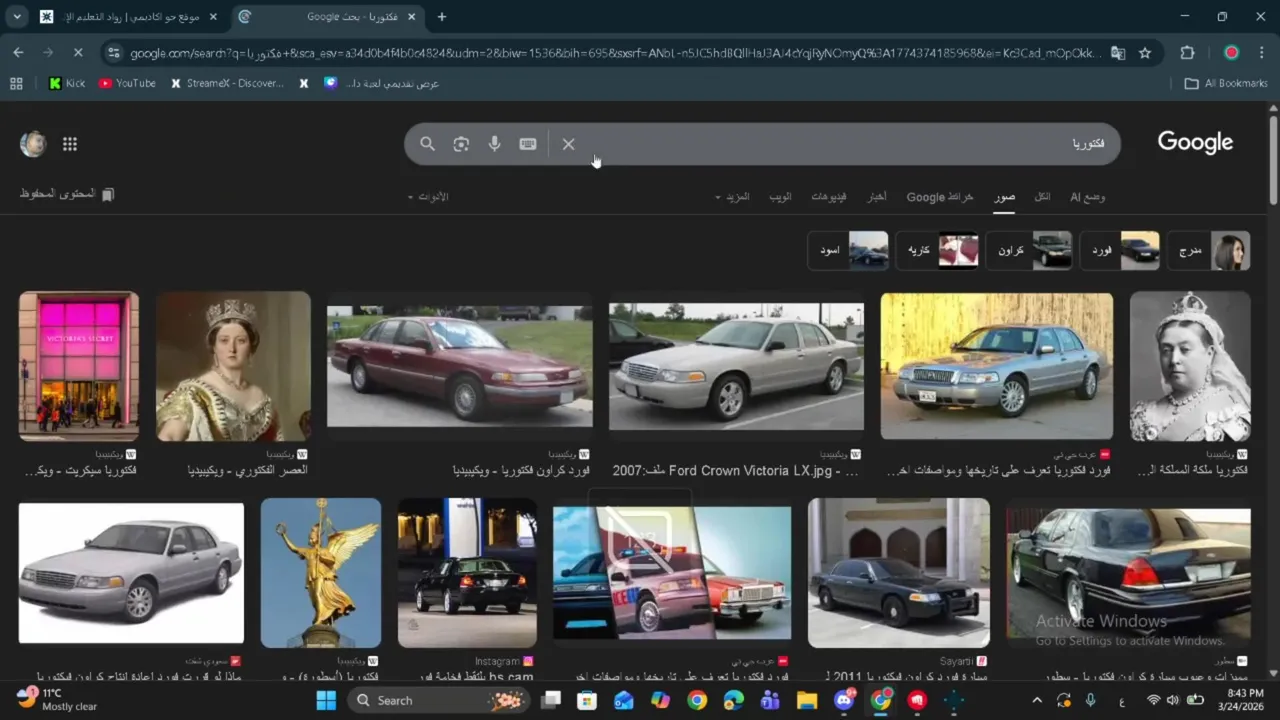Open Google Lens image search icon
The width and height of the screenshot is (1280, 720).
pyautogui.click(x=461, y=144)
